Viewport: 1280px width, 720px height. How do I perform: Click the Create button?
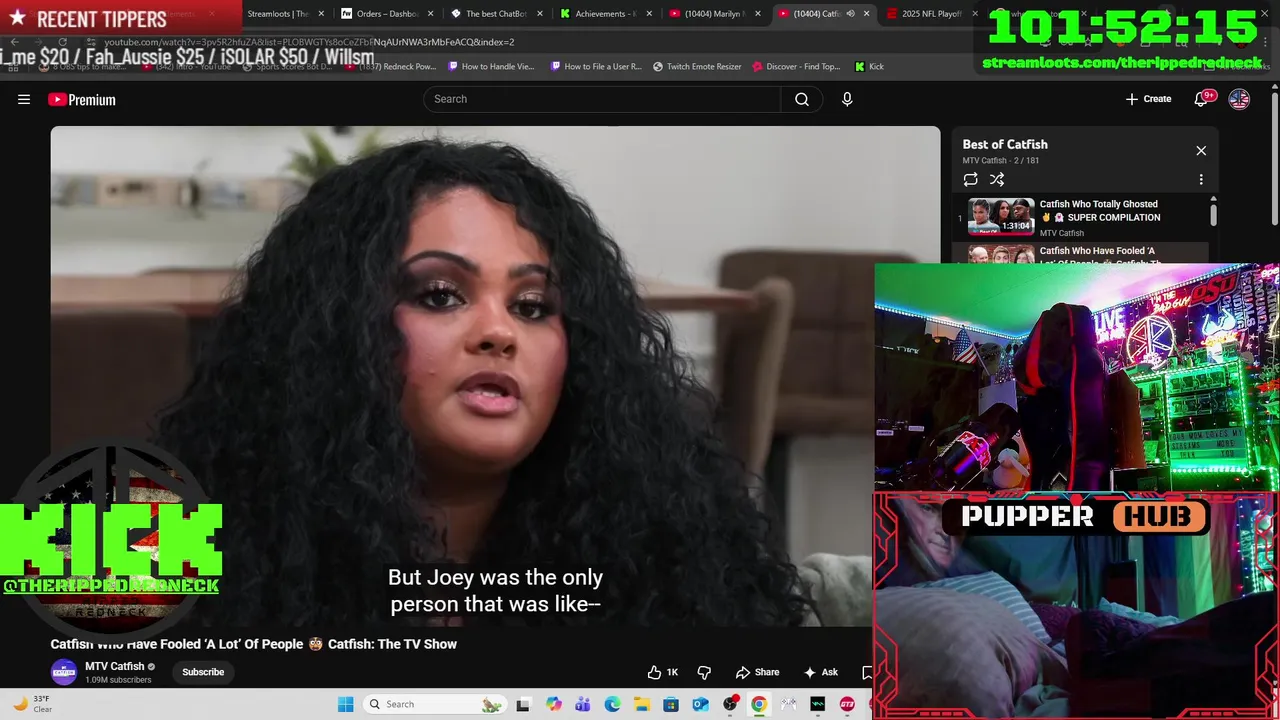1148,99
